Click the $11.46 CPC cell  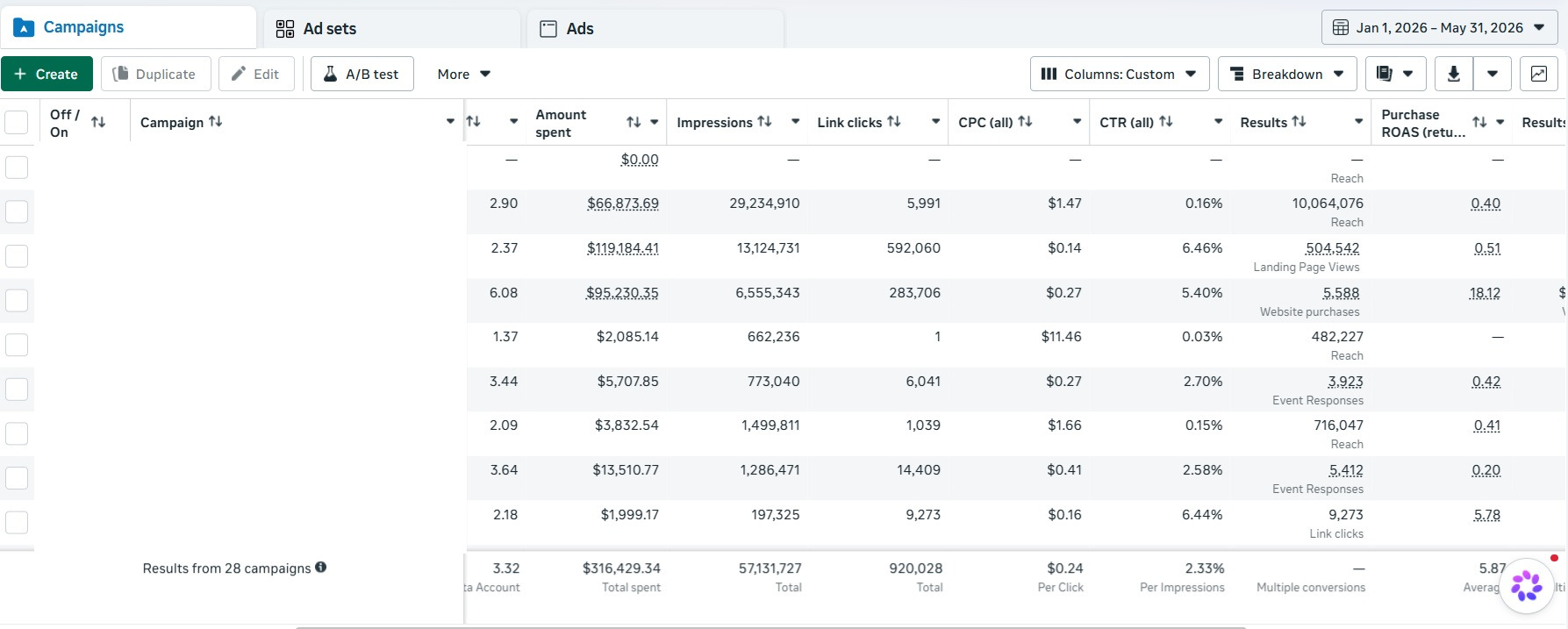(x=1061, y=337)
